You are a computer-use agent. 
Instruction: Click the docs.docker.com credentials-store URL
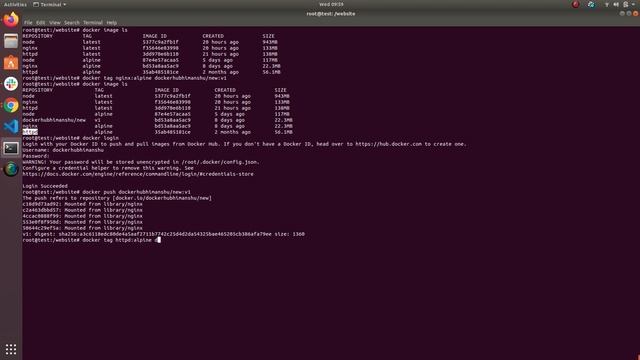coord(138,174)
